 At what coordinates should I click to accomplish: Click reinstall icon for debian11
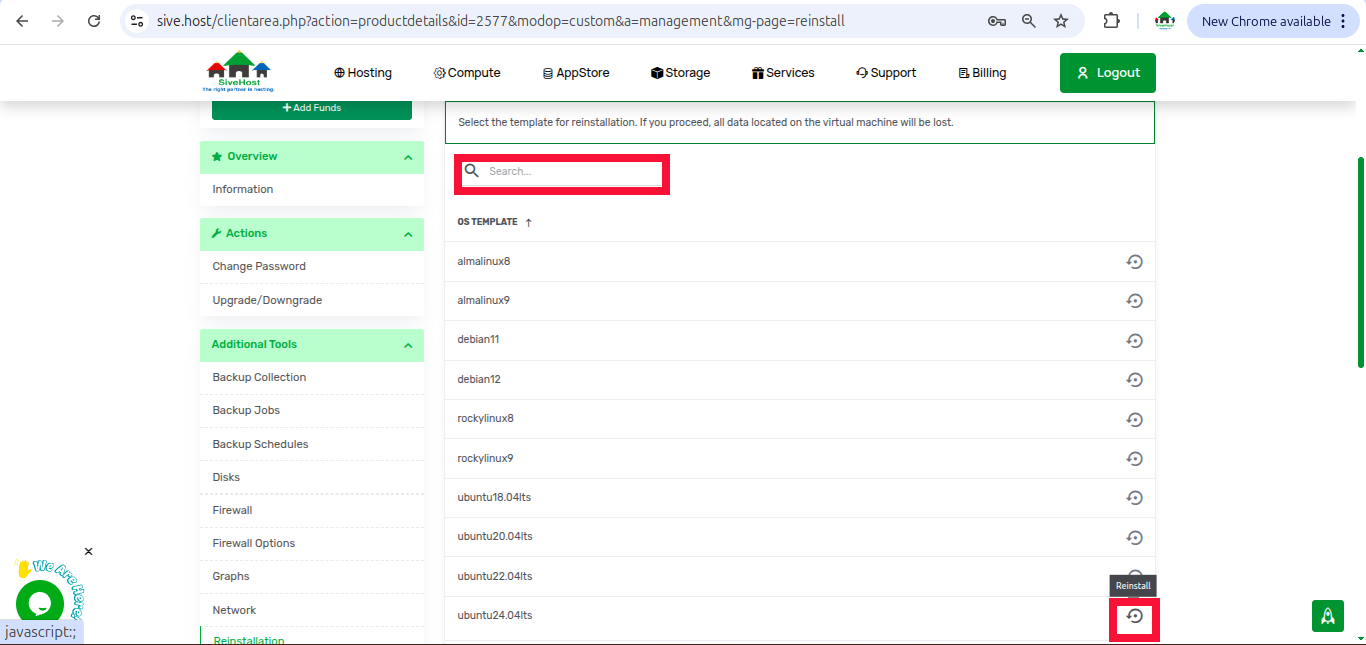click(x=1134, y=341)
